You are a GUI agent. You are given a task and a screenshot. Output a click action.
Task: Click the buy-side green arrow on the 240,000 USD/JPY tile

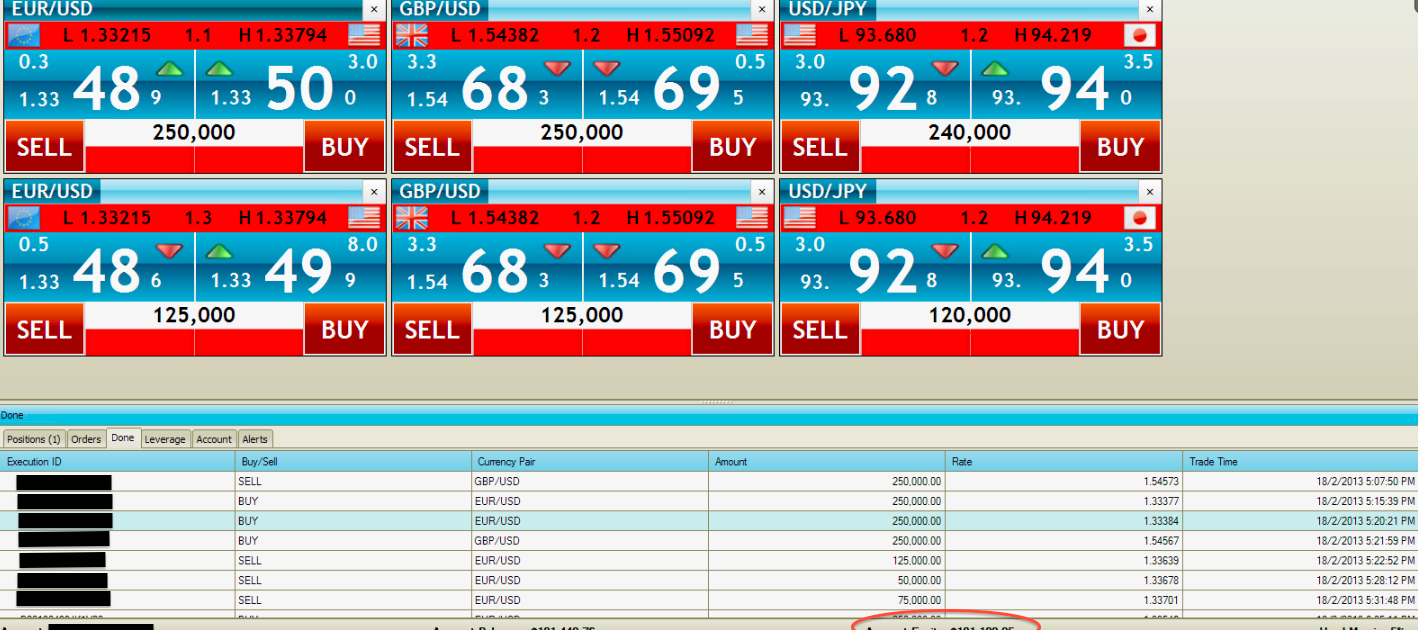coord(995,69)
